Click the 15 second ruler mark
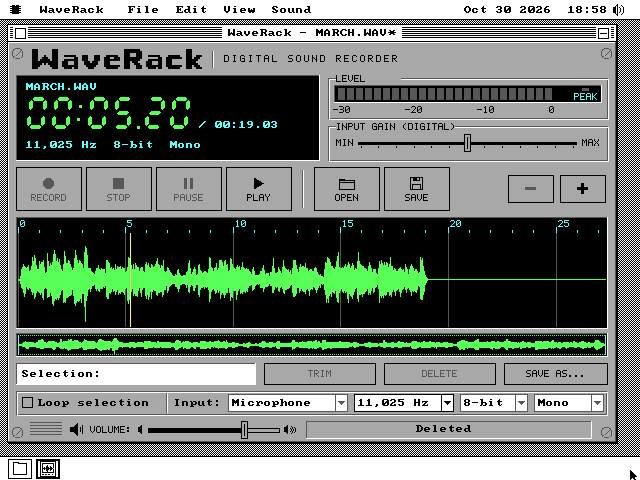 coord(348,224)
